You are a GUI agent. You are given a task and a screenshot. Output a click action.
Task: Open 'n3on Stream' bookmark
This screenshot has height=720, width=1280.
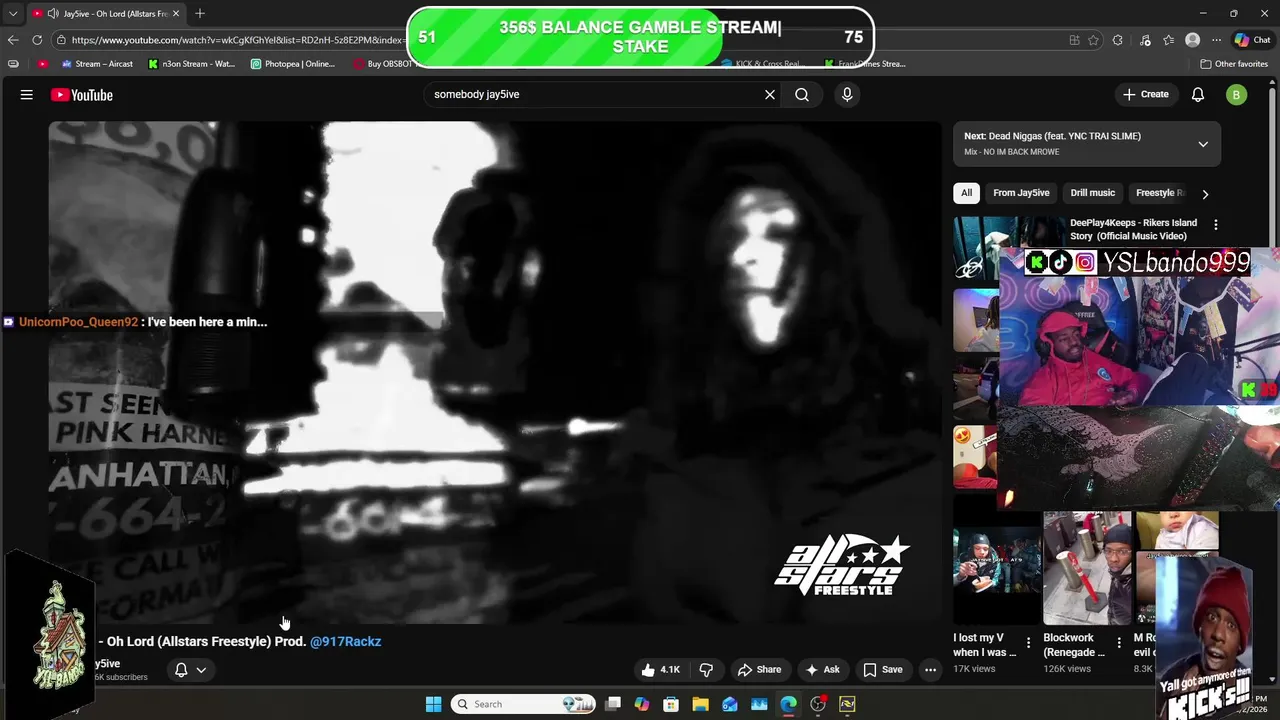(191, 64)
